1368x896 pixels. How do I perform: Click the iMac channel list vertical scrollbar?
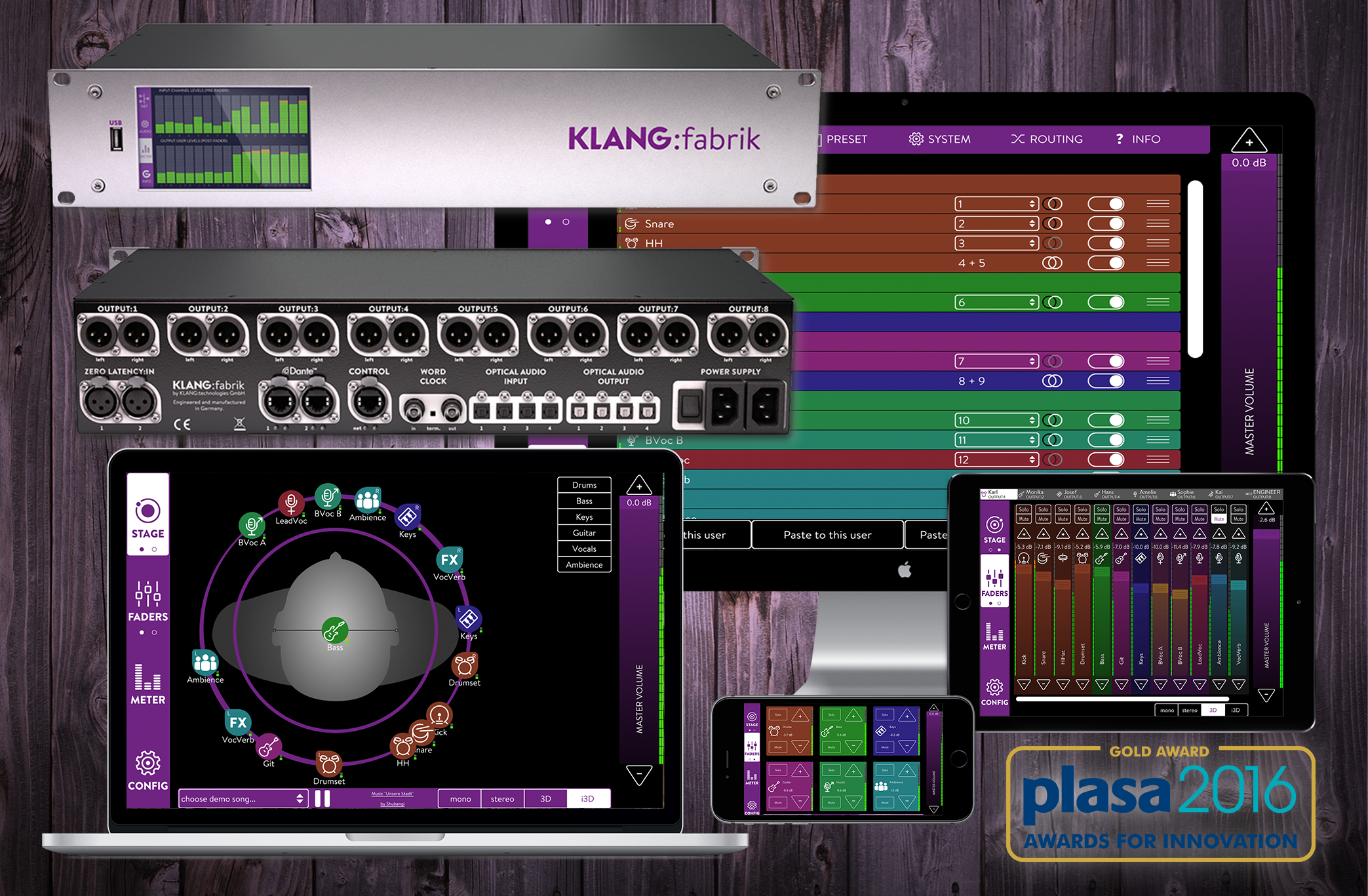click(x=1195, y=269)
